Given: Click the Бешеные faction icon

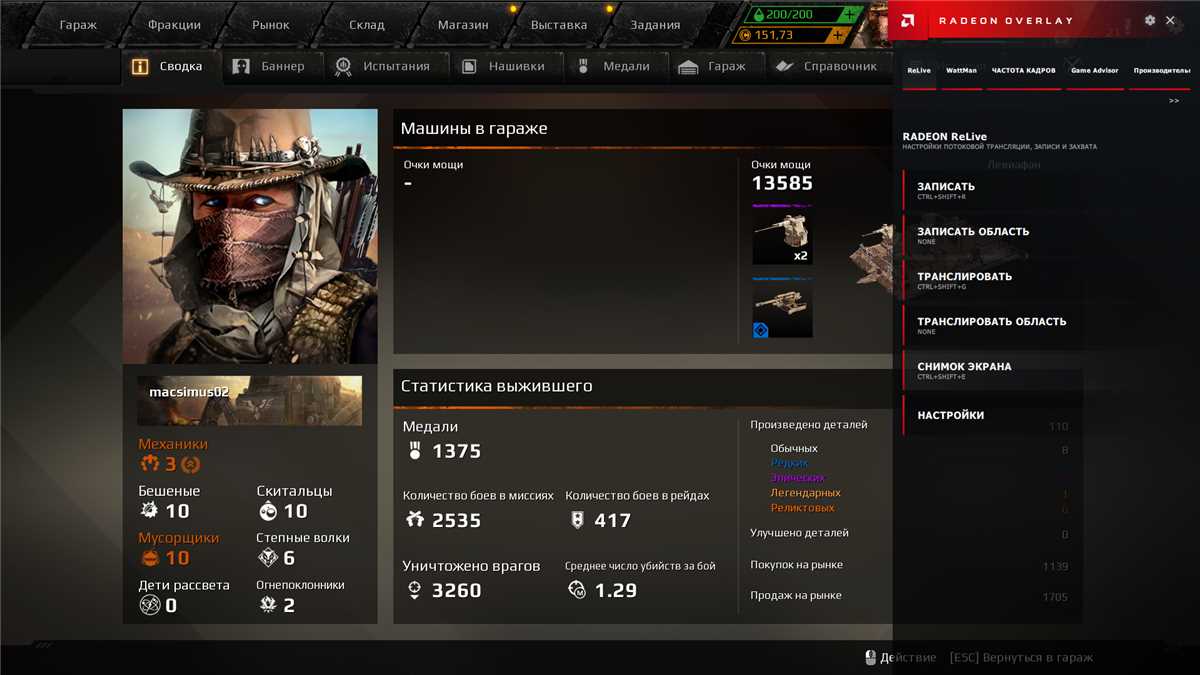Looking at the screenshot, I should (x=149, y=511).
